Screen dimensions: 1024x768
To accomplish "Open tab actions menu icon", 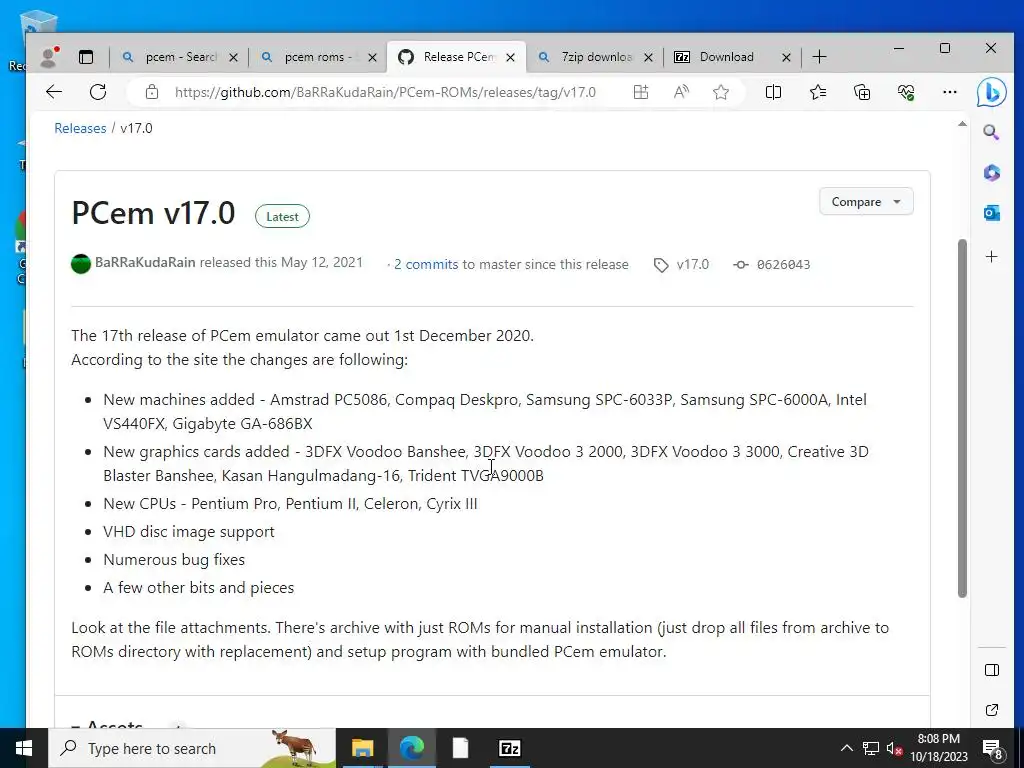I will (86, 57).
